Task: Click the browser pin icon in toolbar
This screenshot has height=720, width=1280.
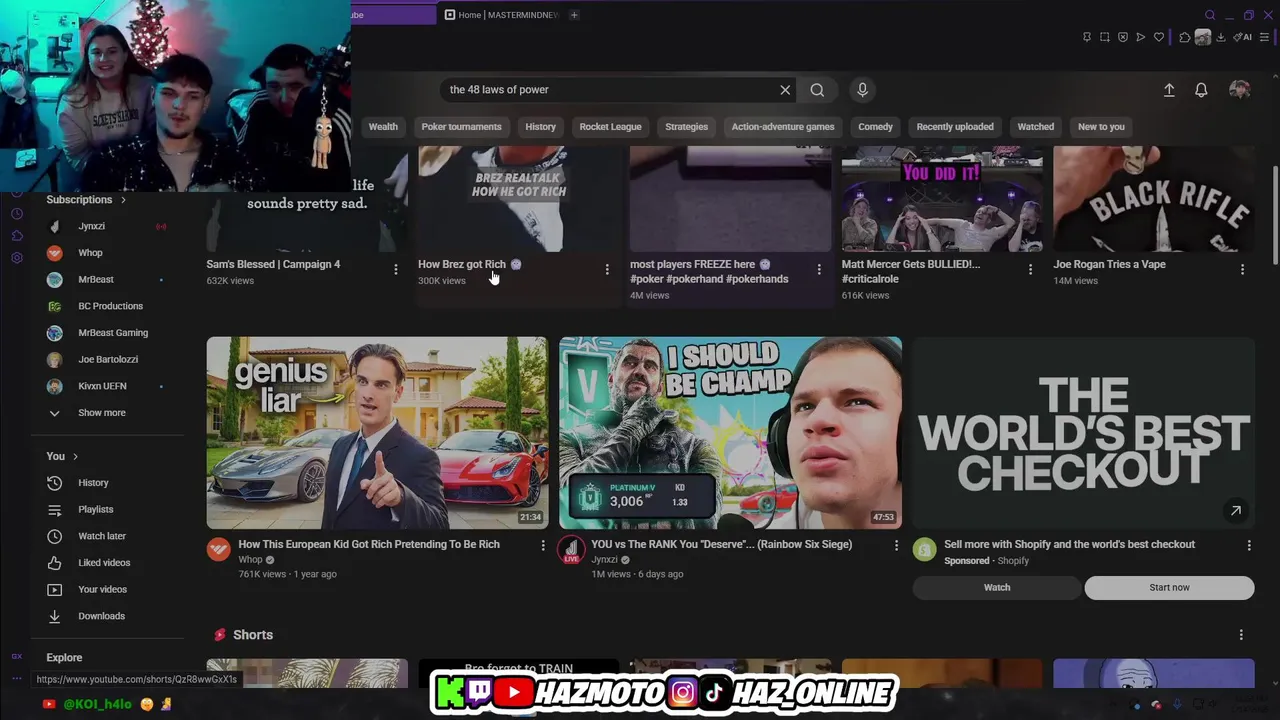Action: coord(1087,37)
